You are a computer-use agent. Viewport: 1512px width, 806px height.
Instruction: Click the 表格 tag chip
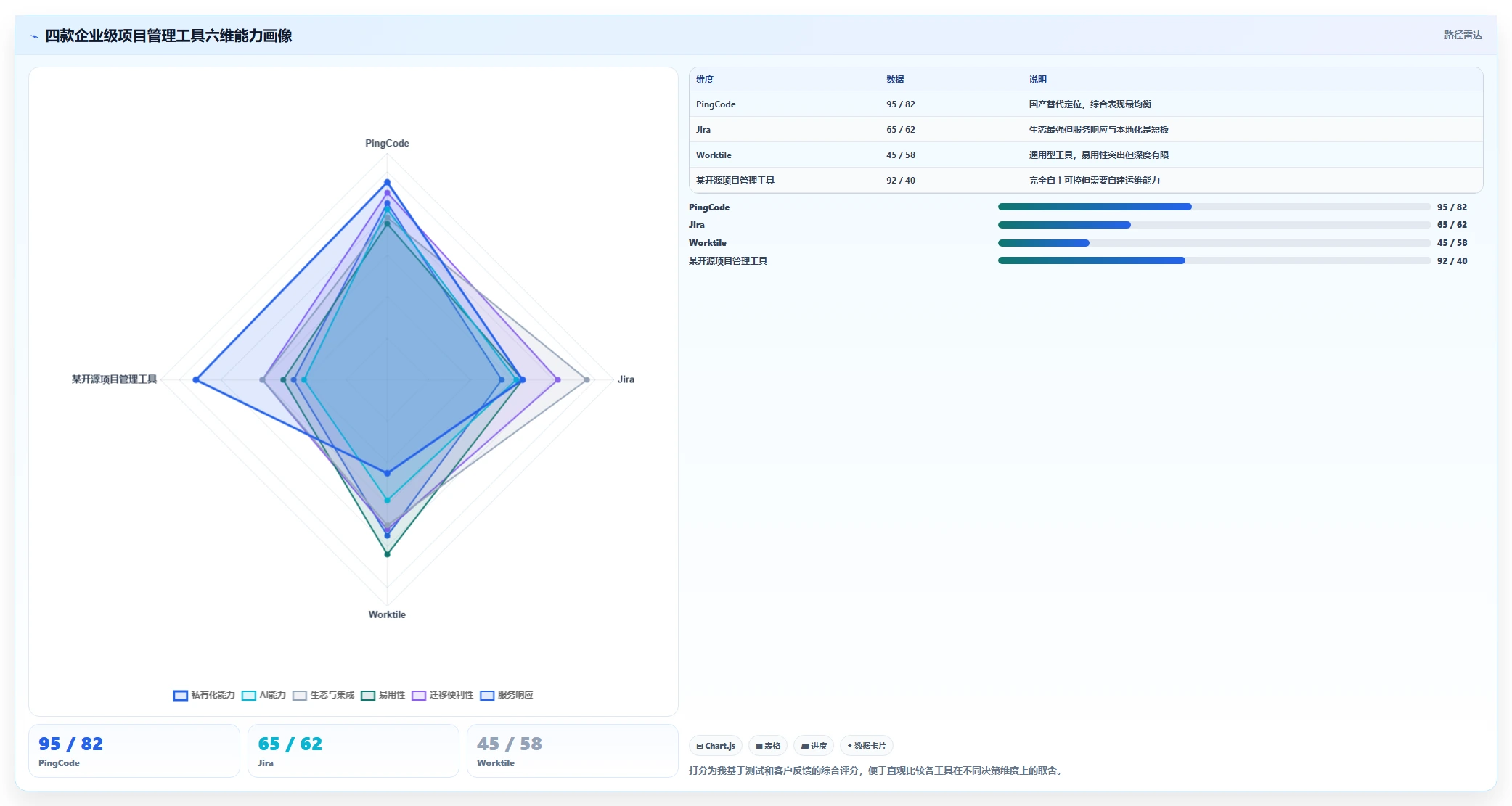coord(768,746)
